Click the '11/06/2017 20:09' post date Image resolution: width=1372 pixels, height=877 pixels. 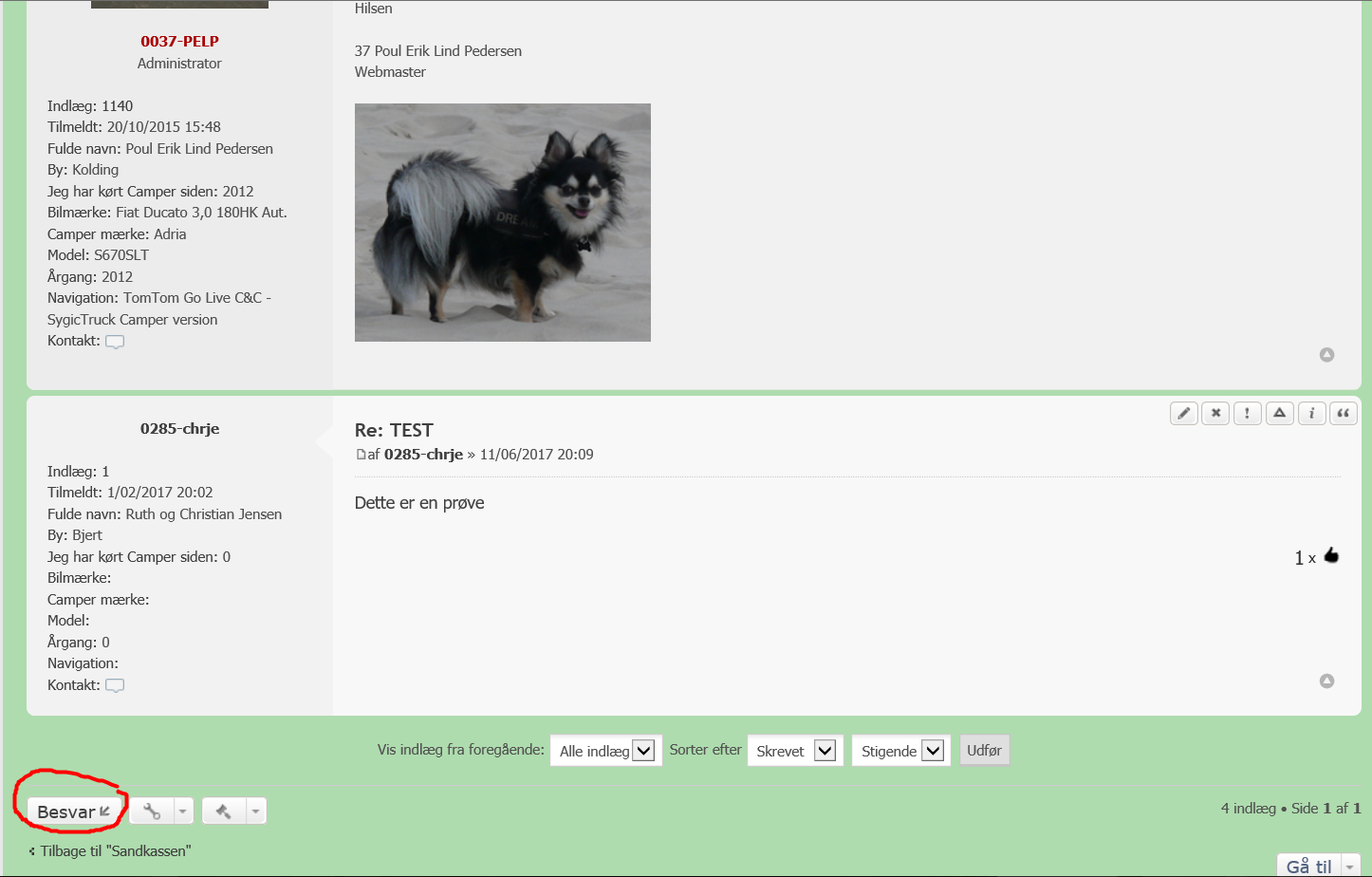(537, 455)
